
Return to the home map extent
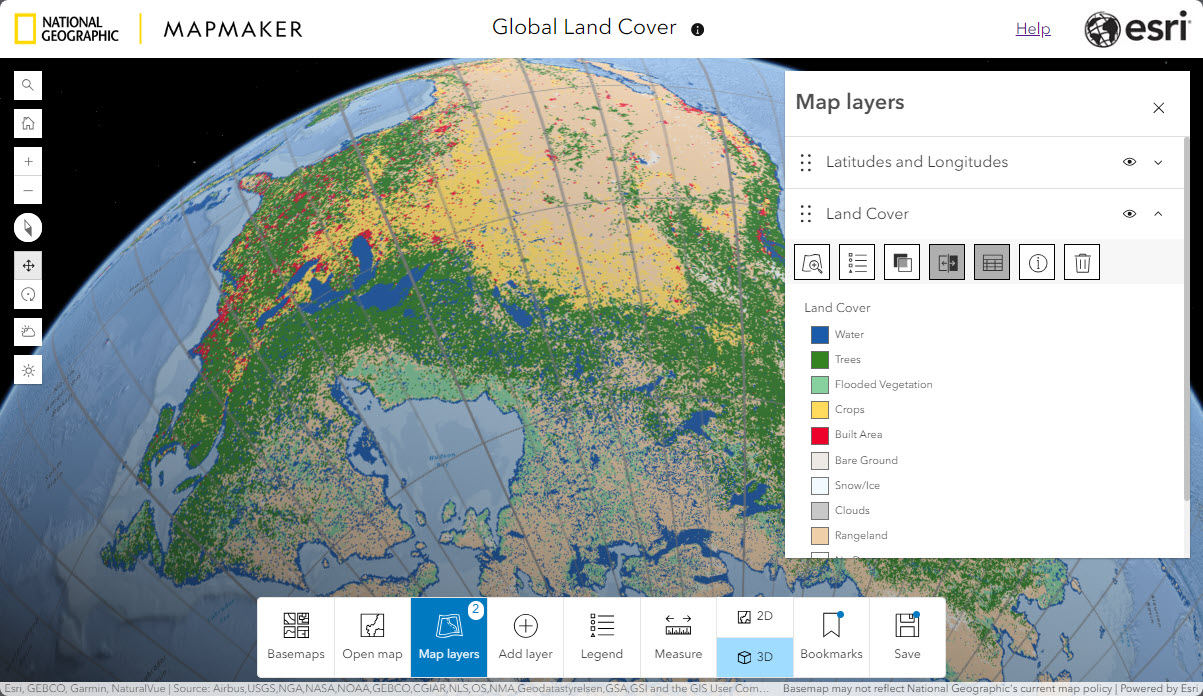click(x=28, y=123)
